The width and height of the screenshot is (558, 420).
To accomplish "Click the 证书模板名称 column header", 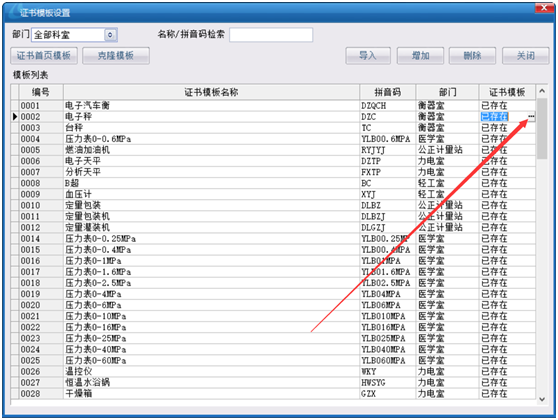I will [211, 92].
